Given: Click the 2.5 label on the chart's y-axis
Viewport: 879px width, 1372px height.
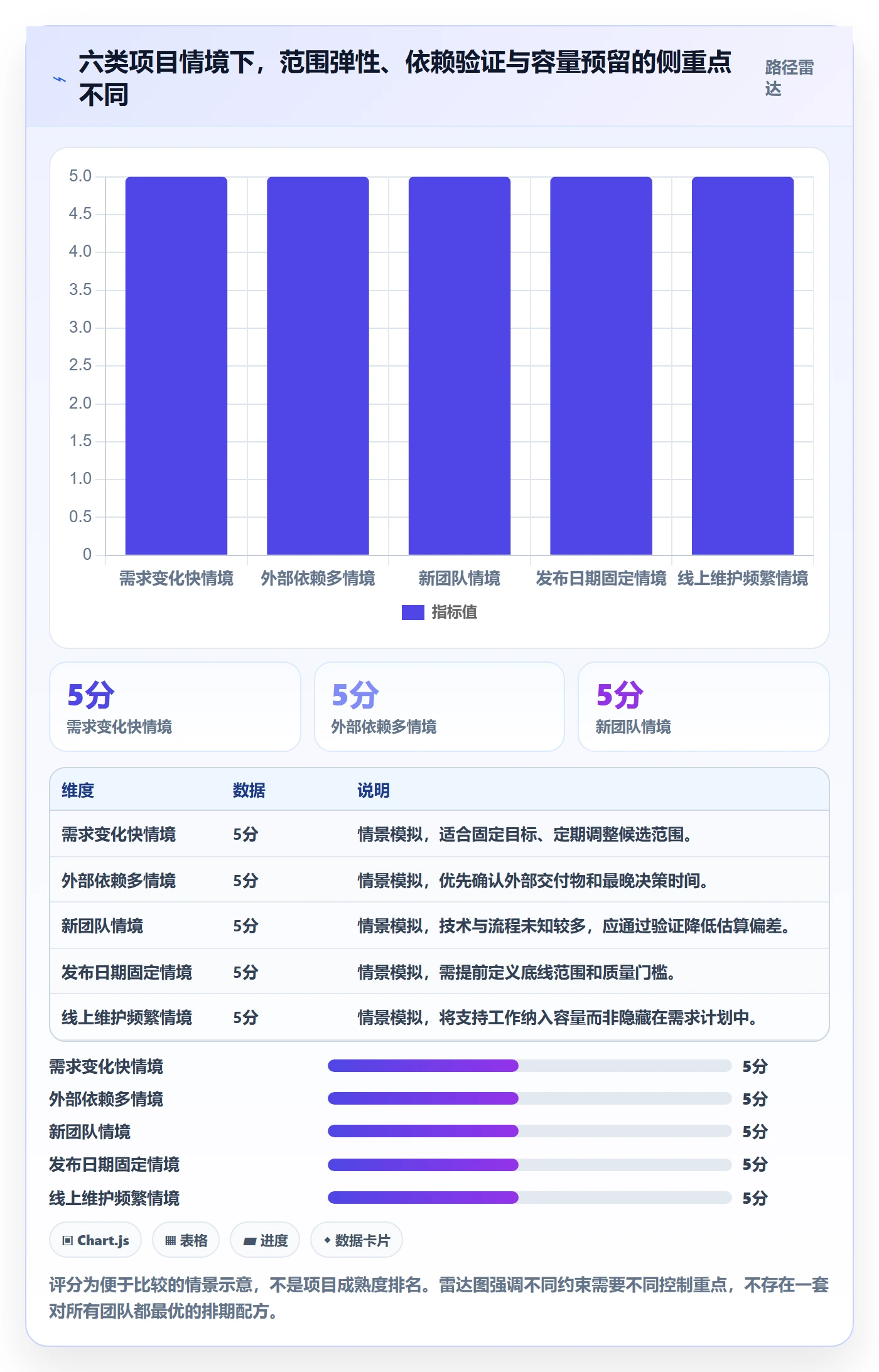Looking at the screenshot, I should [80, 365].
